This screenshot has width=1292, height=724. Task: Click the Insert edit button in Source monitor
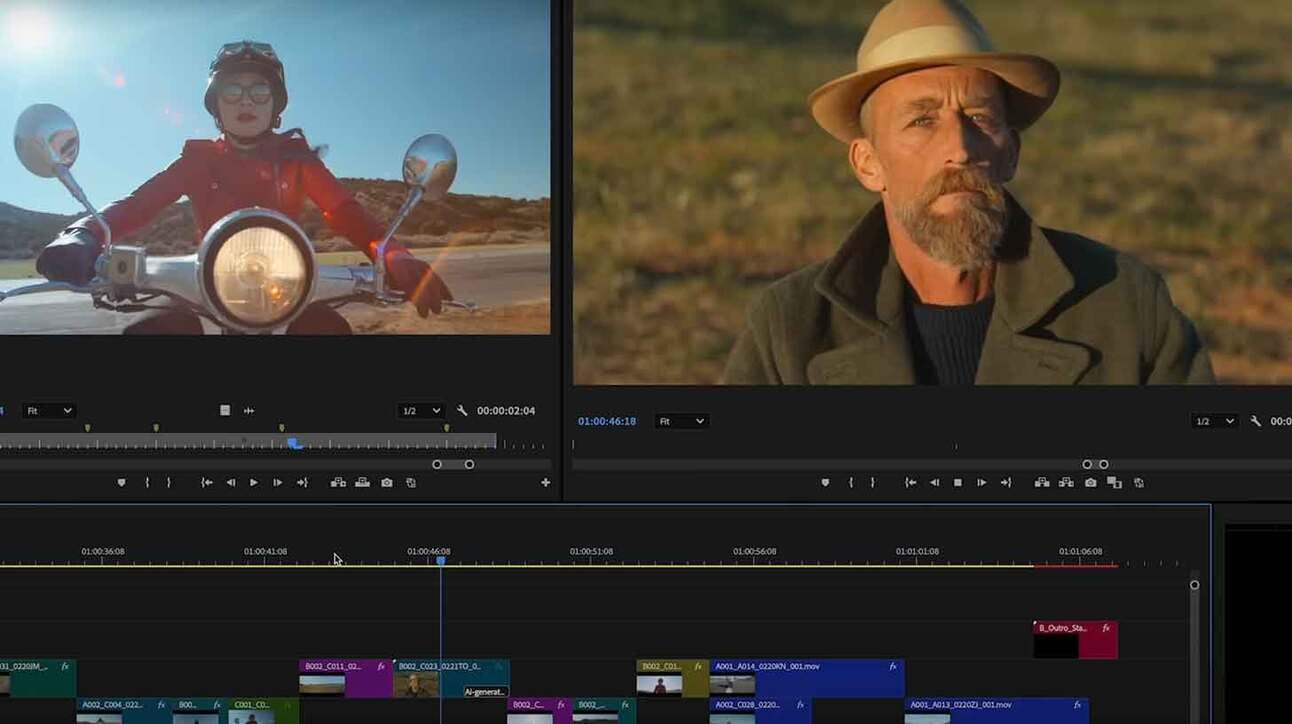(x=338, y=482)
